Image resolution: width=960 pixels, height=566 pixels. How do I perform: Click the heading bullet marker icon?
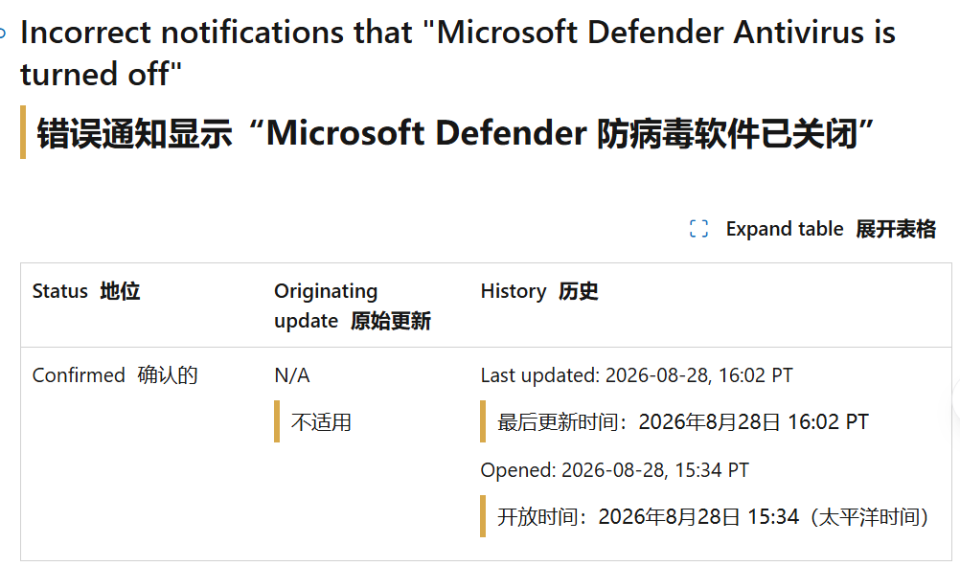[x=2, y=33]
